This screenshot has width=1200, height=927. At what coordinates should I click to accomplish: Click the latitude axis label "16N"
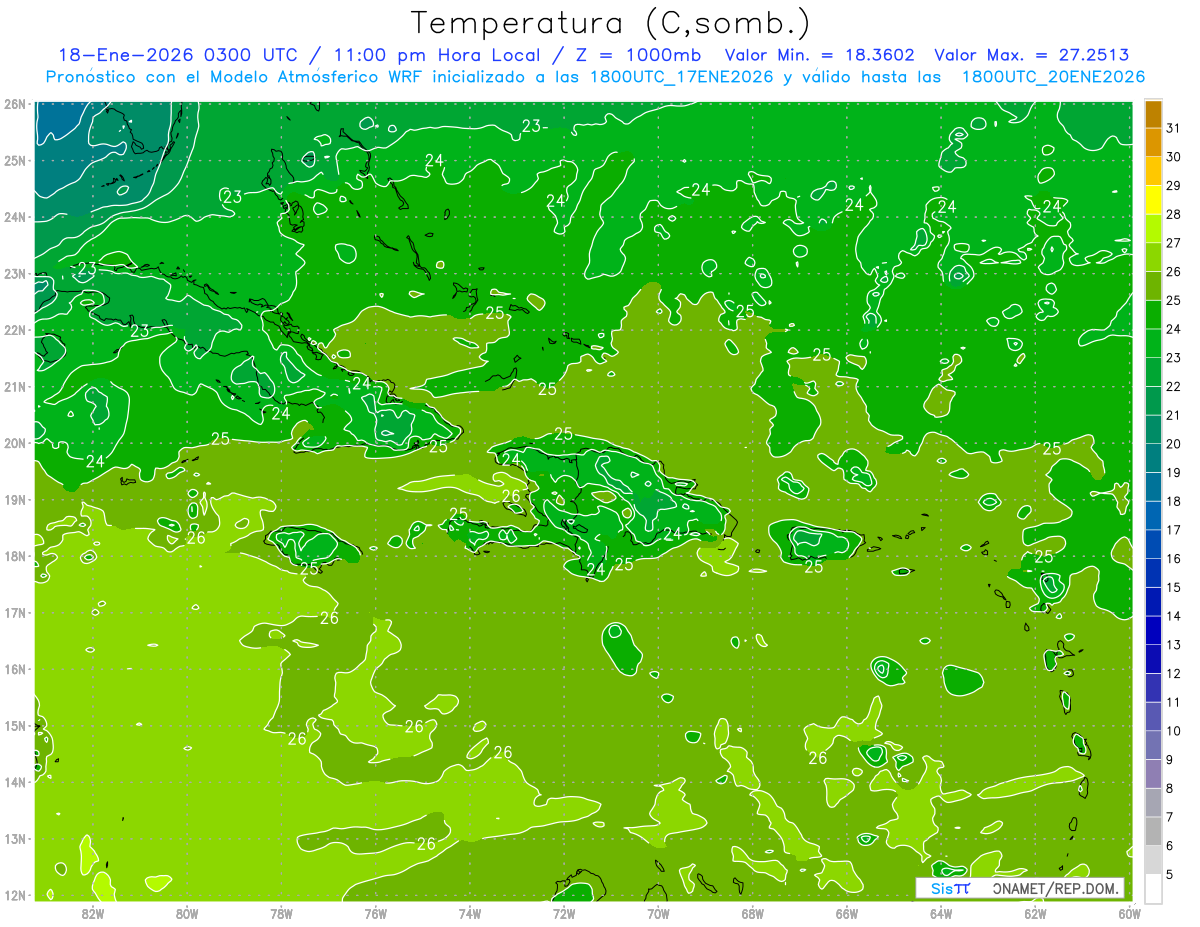coord(14,669)
